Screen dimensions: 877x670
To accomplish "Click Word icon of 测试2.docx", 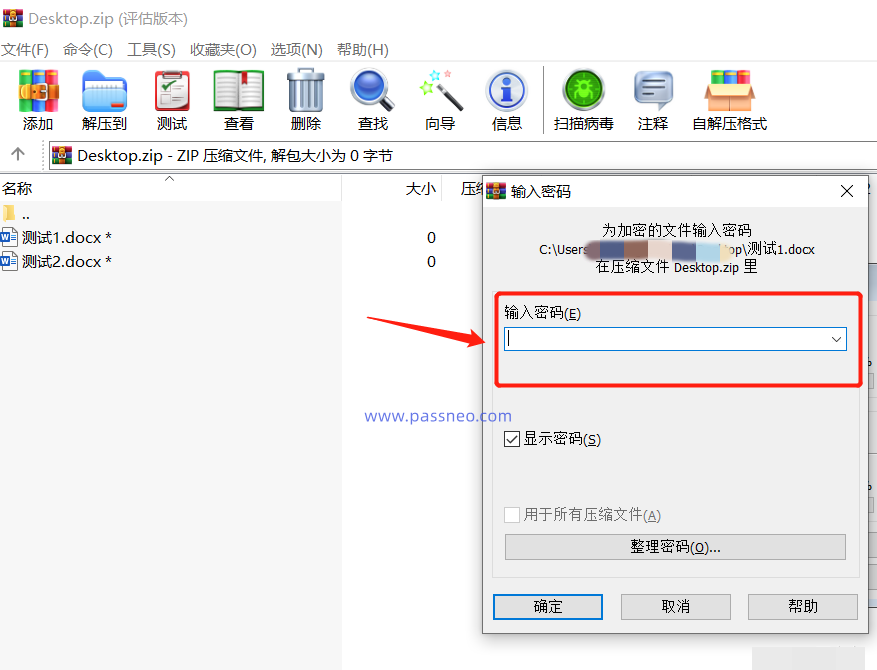I will (9, 261).
